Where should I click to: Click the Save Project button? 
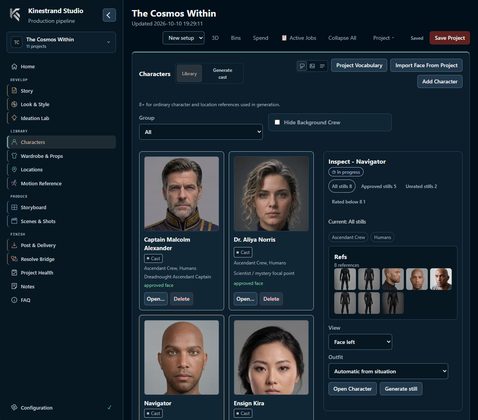pyautogui.click(x=450, y=38)
